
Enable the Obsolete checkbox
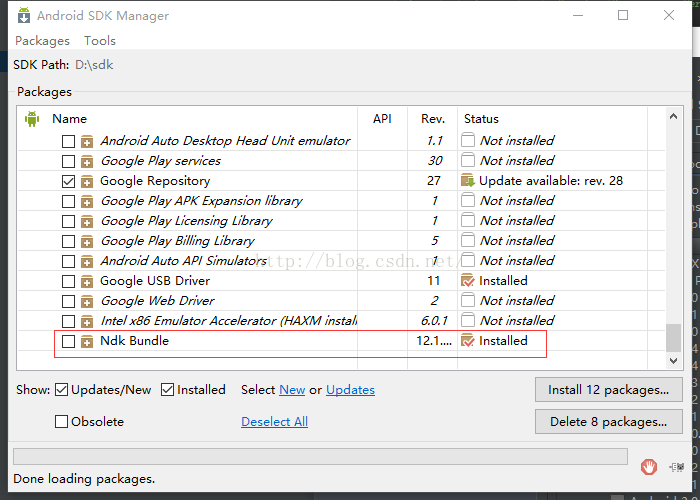pos(62,421)
